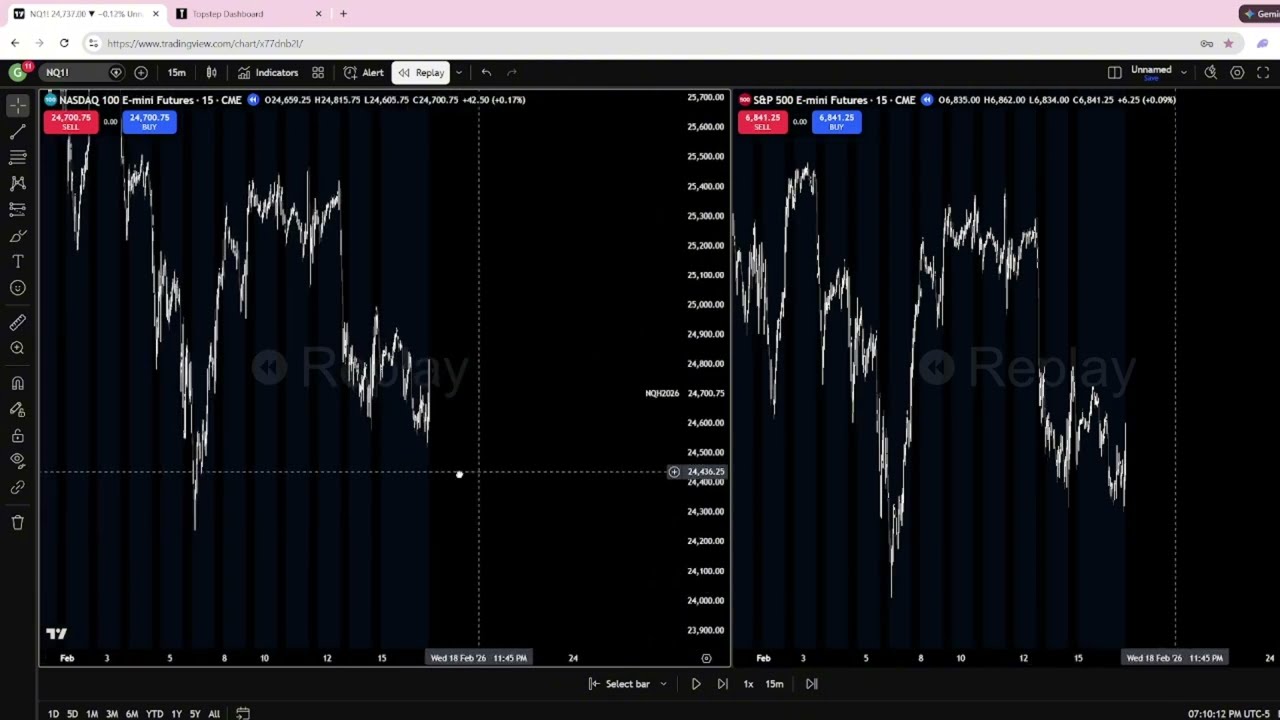The image size is (1280, 720).
Task: Open the NQ1! symbol search box
Action: [82, 72]
